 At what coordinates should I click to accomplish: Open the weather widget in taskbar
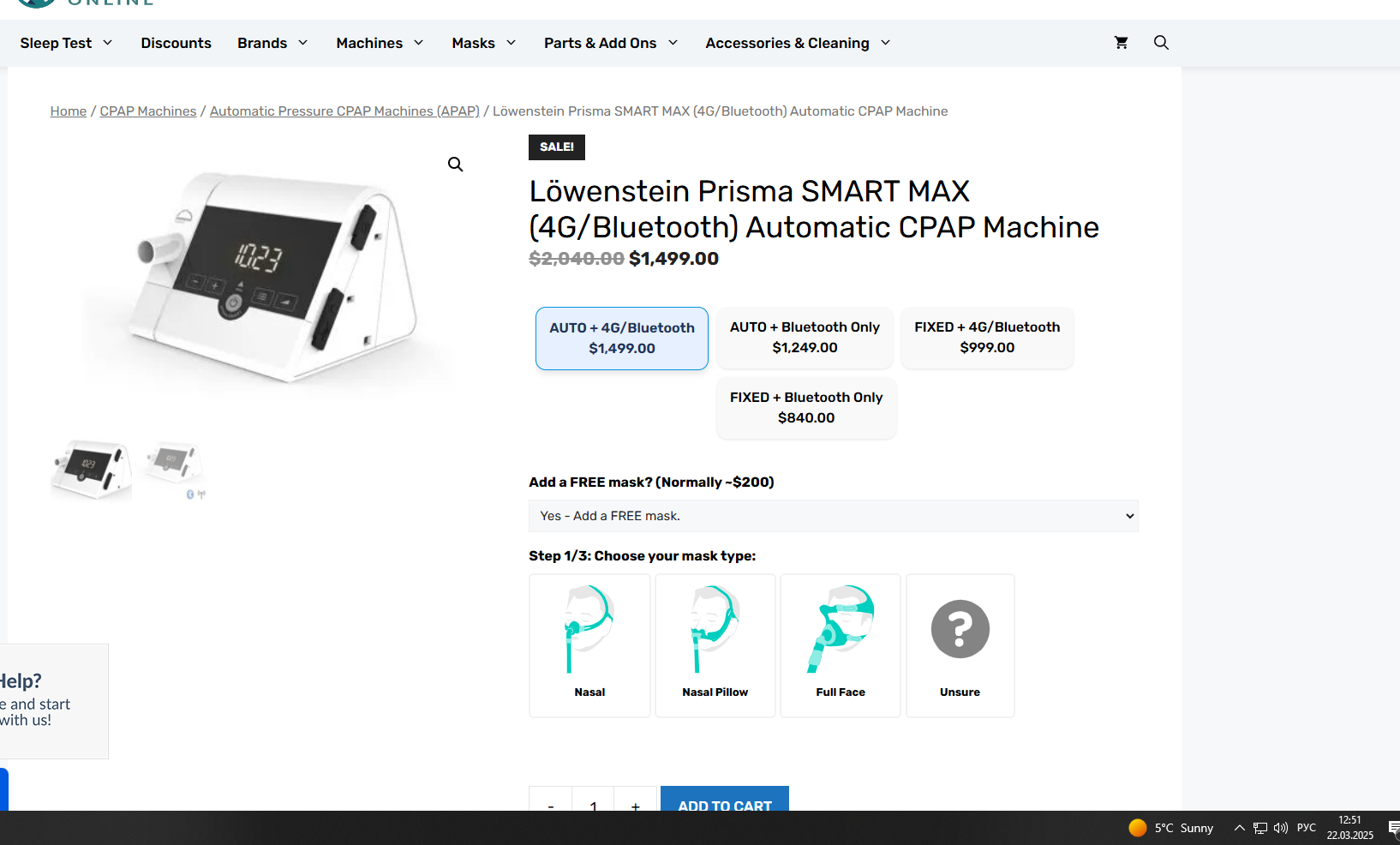pyautogui.click(x=1170, y=828)
